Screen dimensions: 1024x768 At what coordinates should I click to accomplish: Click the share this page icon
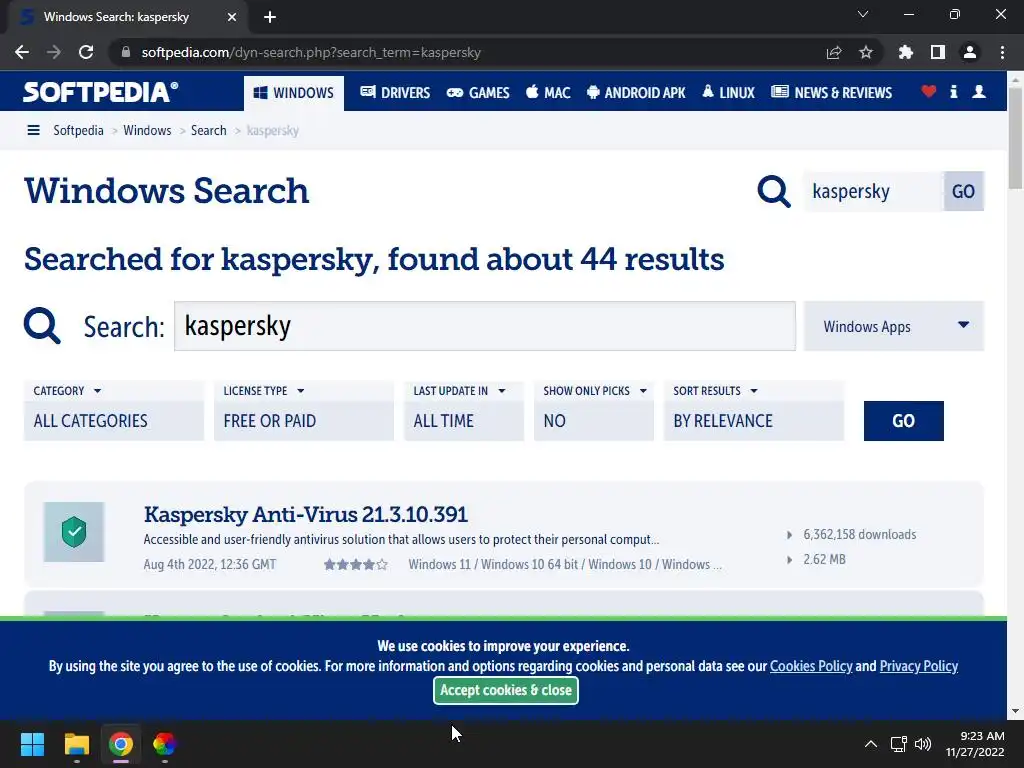point(833,52)
